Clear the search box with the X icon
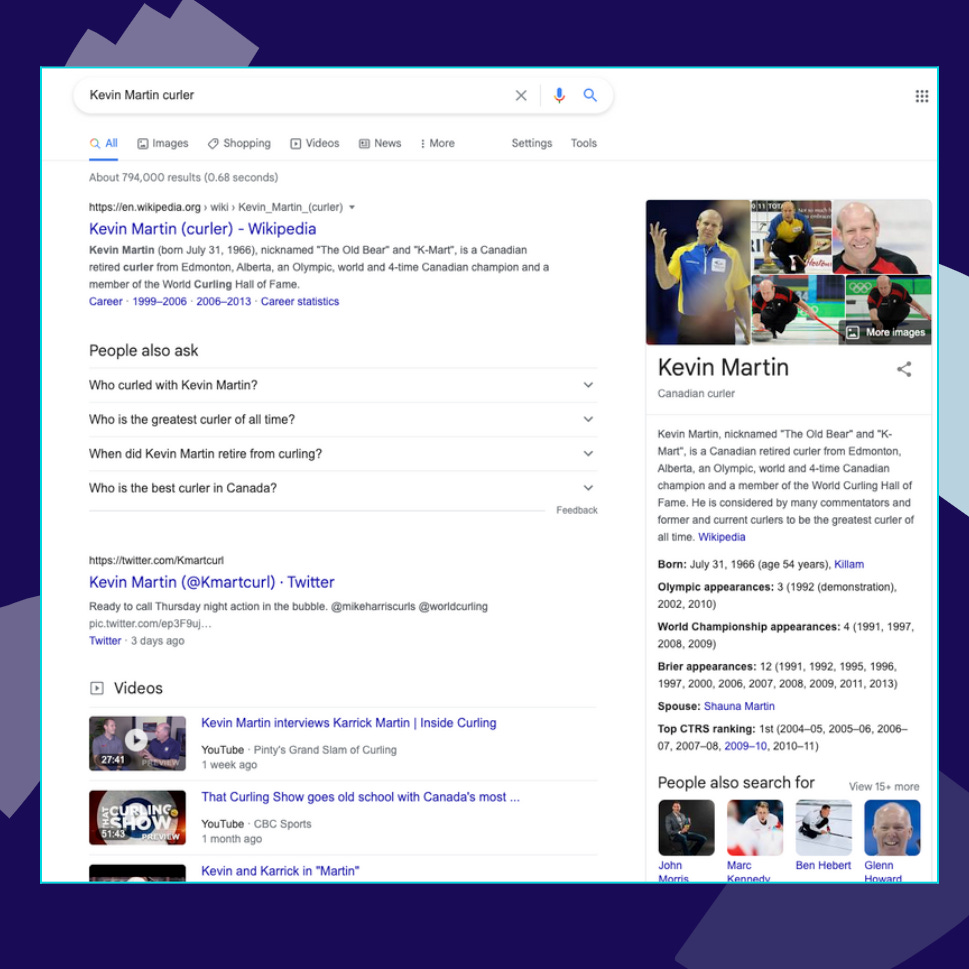969x969 pixels. pyautogui.click(x=521, y=95)
